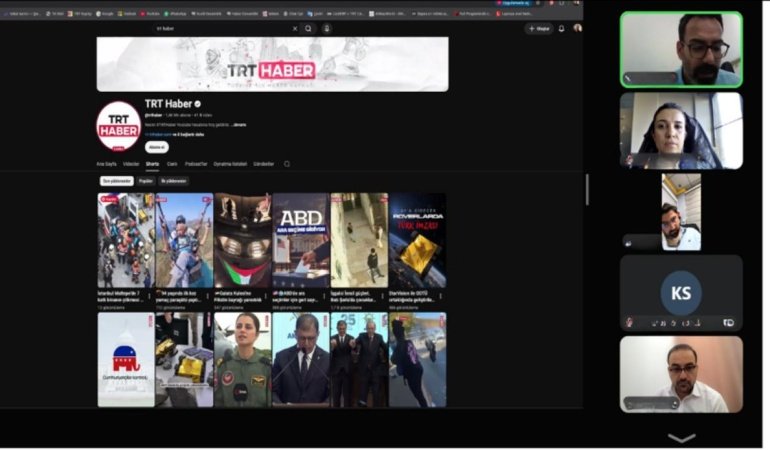Click the camera icon on KS tile
770x450 pixels.
(x=728, y=322)
